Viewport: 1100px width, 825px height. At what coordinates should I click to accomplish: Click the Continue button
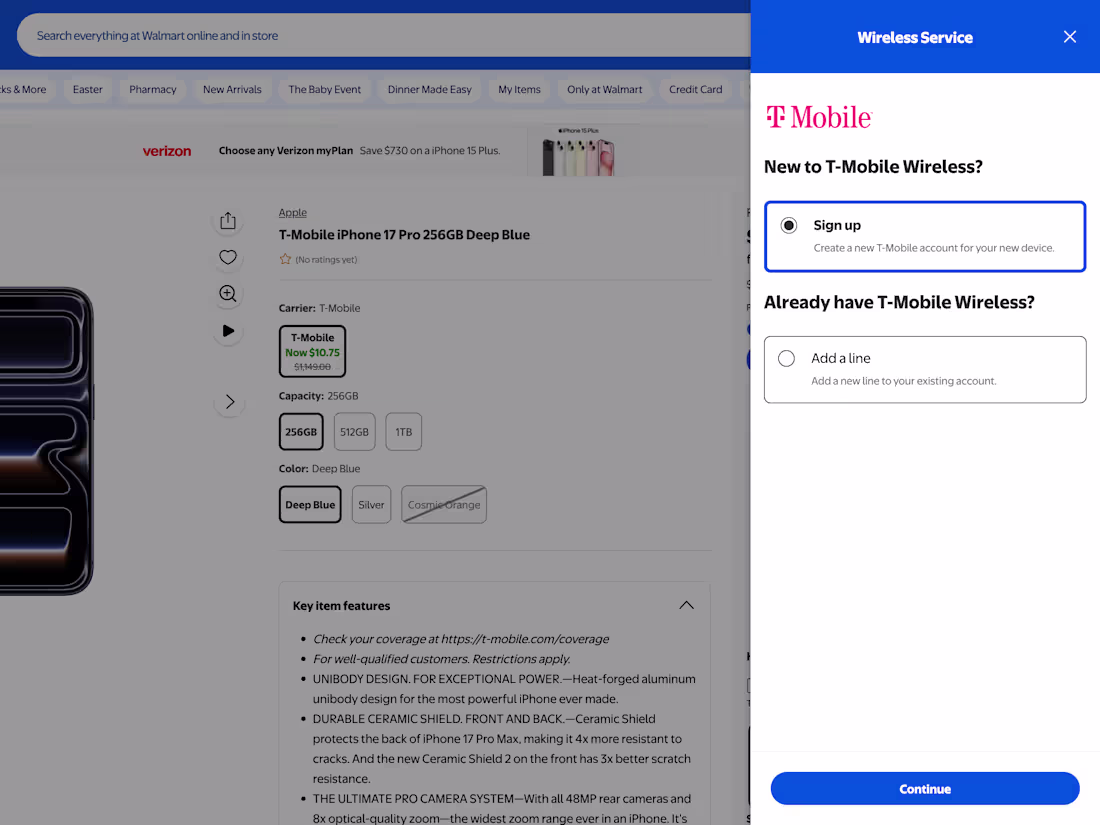tap(925, 789)
